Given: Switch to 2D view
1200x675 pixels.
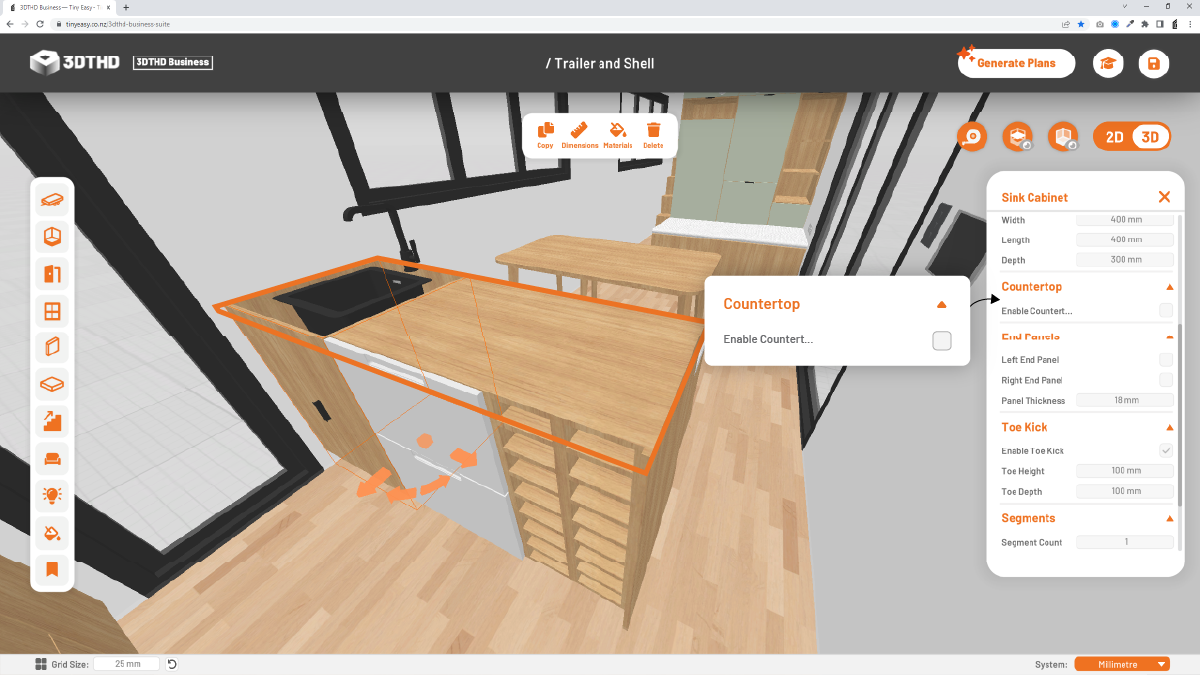Looking at the screenshot, I should click(x=1114, y=137).
